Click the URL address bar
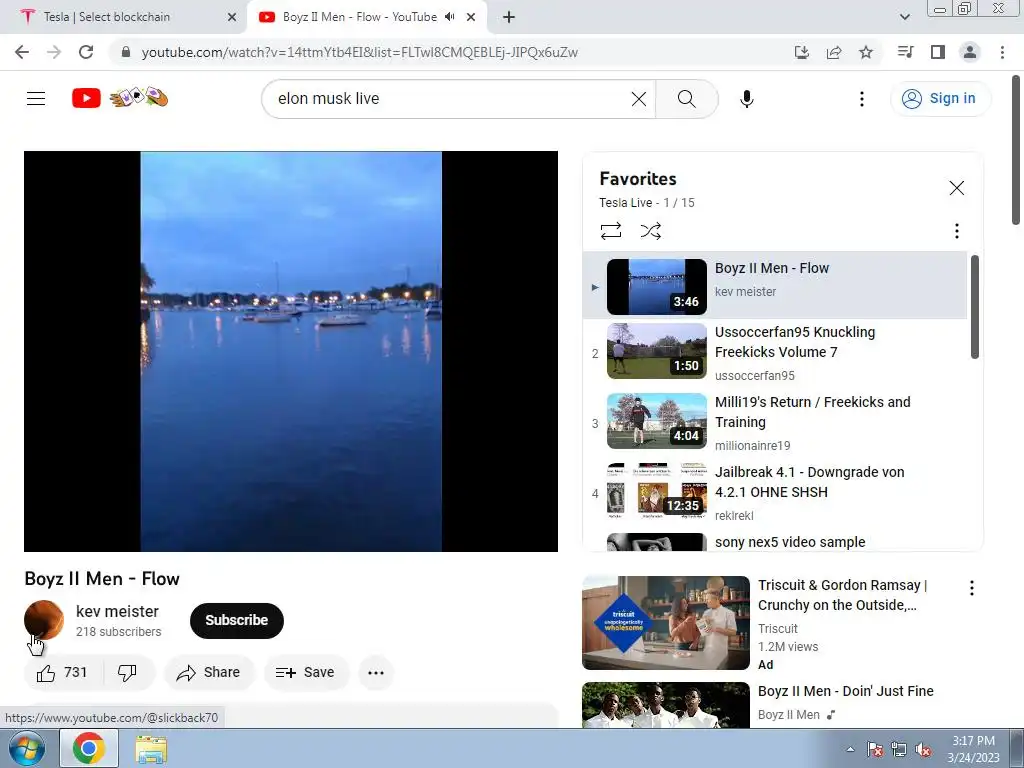The width and height of the screenshot is (1024, 768). pos(359,52)
